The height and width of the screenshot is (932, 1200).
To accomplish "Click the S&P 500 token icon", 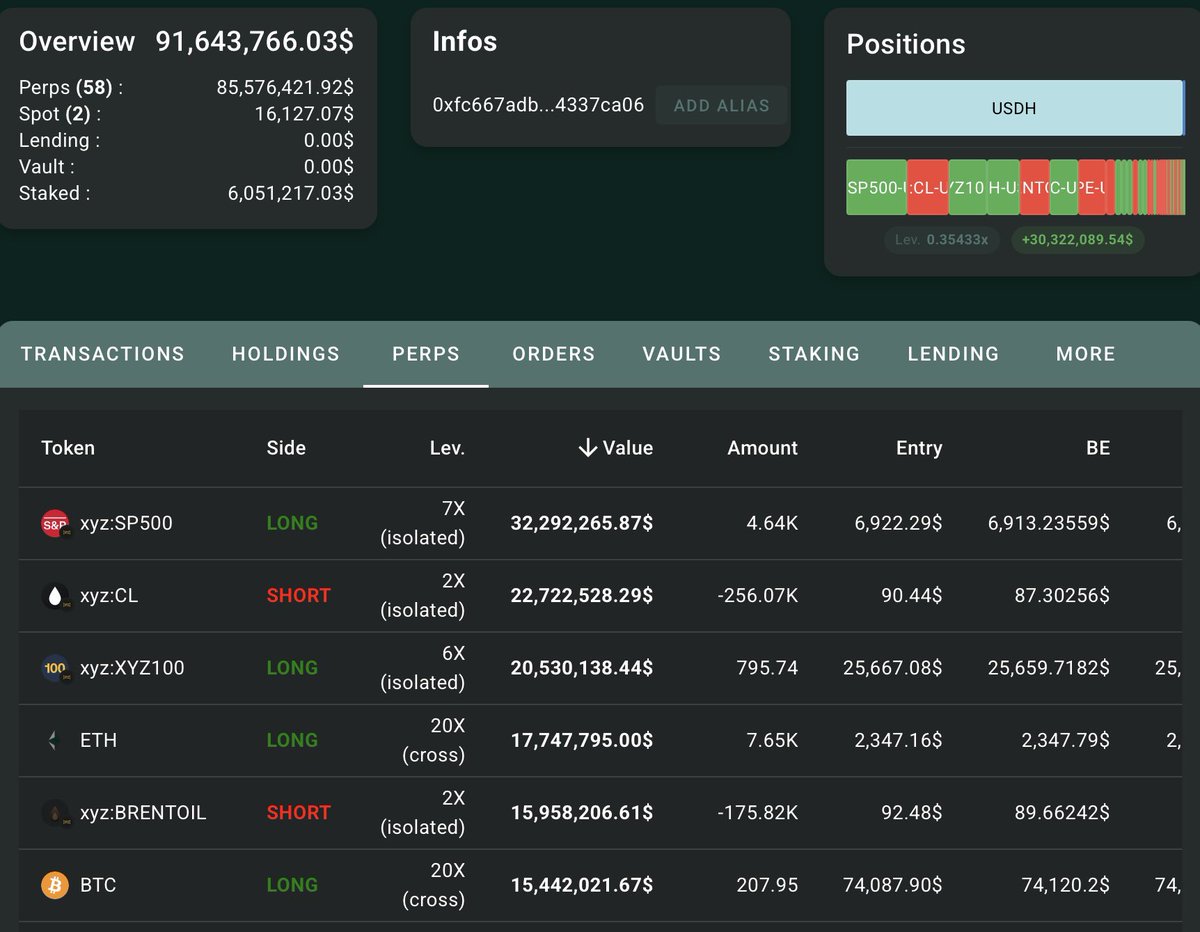I will [x=54, y=523].
